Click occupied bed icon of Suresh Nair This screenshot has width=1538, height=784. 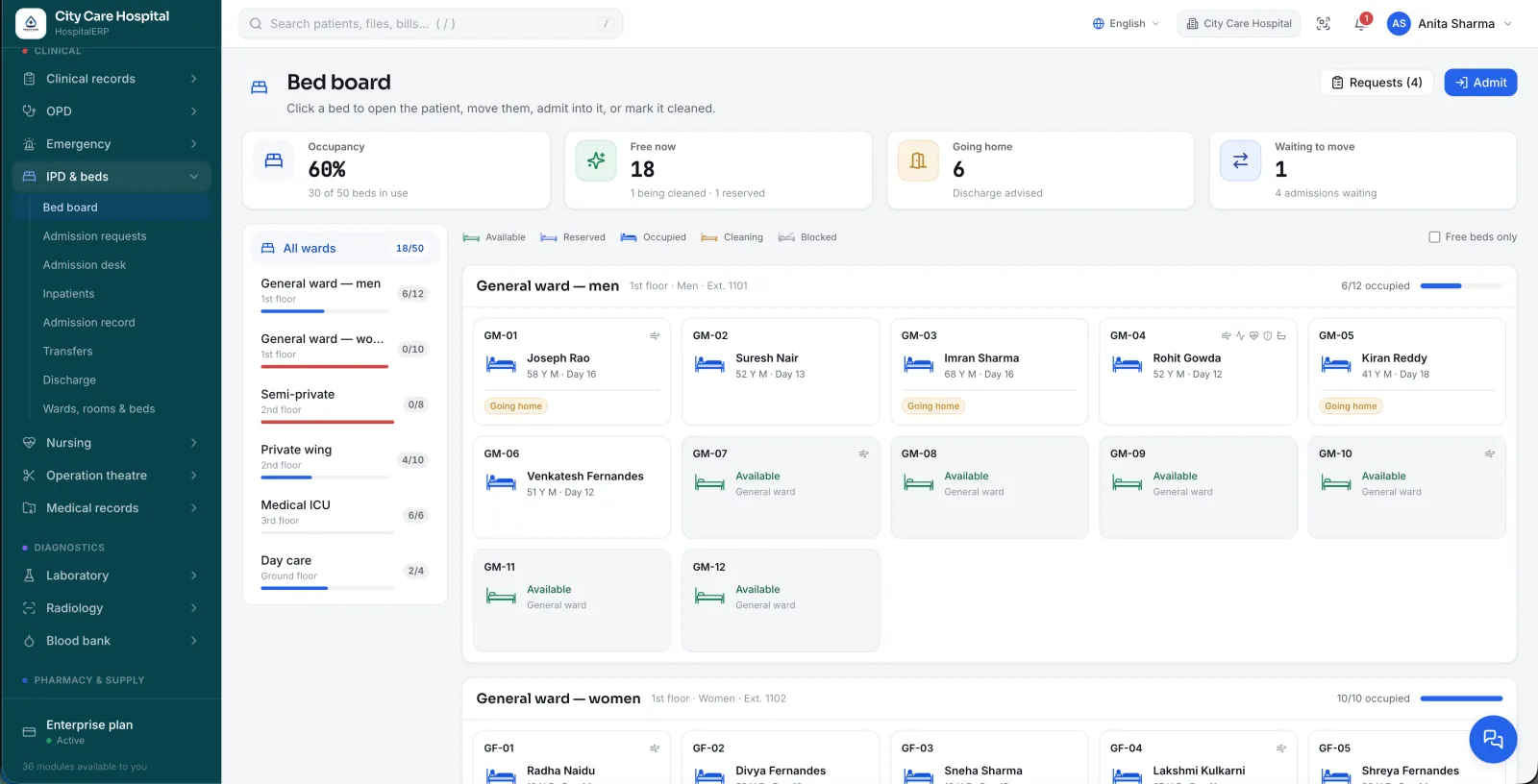709,364
